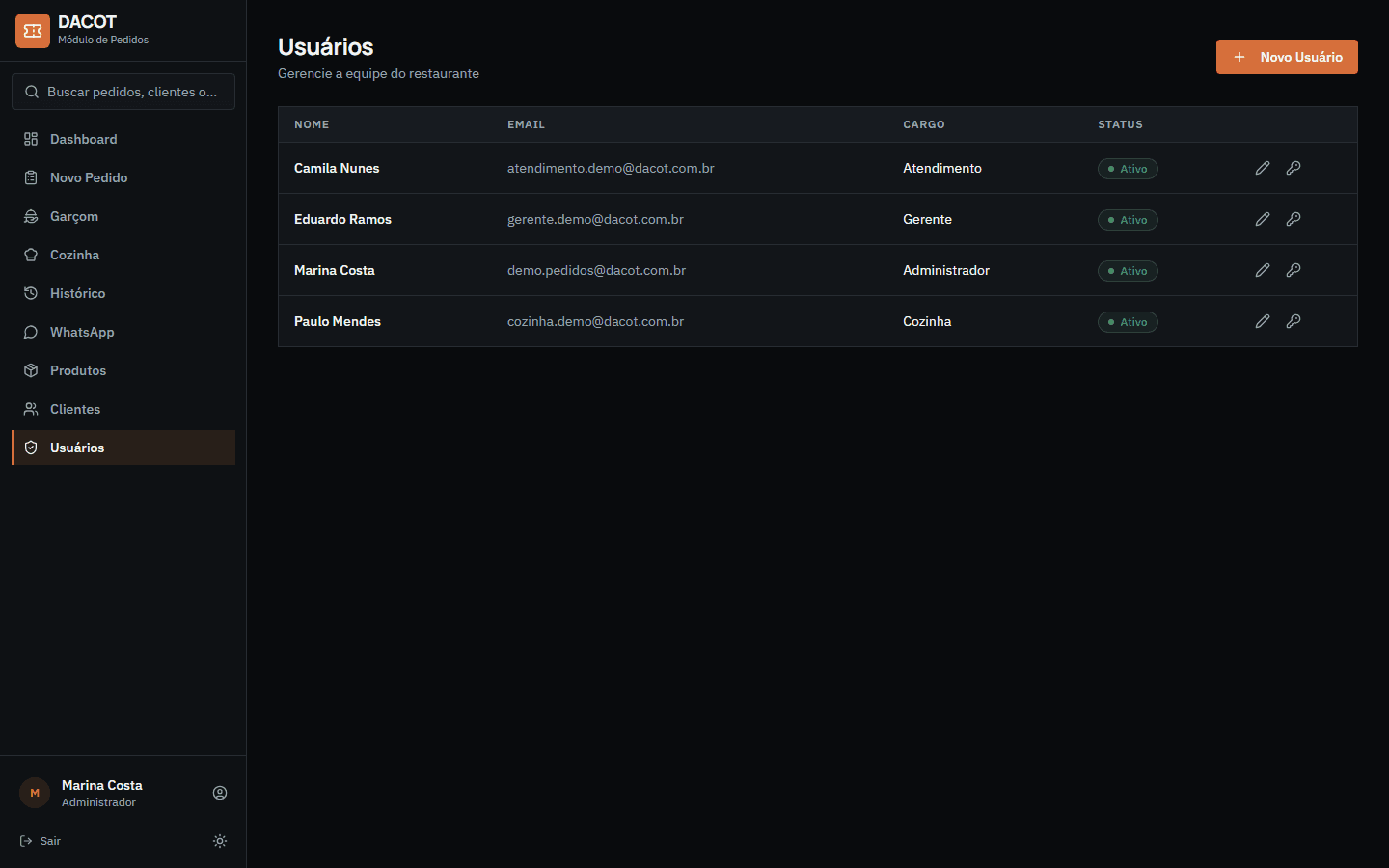Click the name Eduardo Ramos in table
Image resolution: width=1389 pixels, height=868 pixels.
coord(342,219)
